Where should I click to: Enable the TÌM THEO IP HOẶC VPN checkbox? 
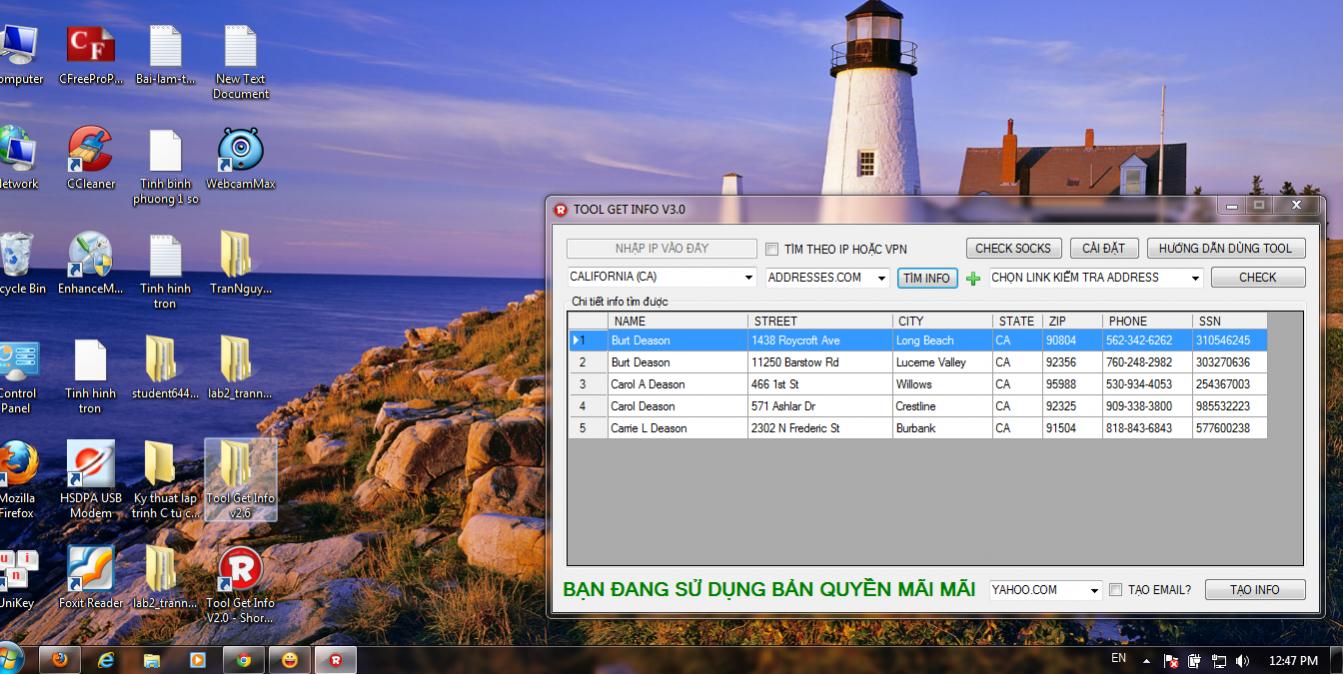(x=772, y=249)
